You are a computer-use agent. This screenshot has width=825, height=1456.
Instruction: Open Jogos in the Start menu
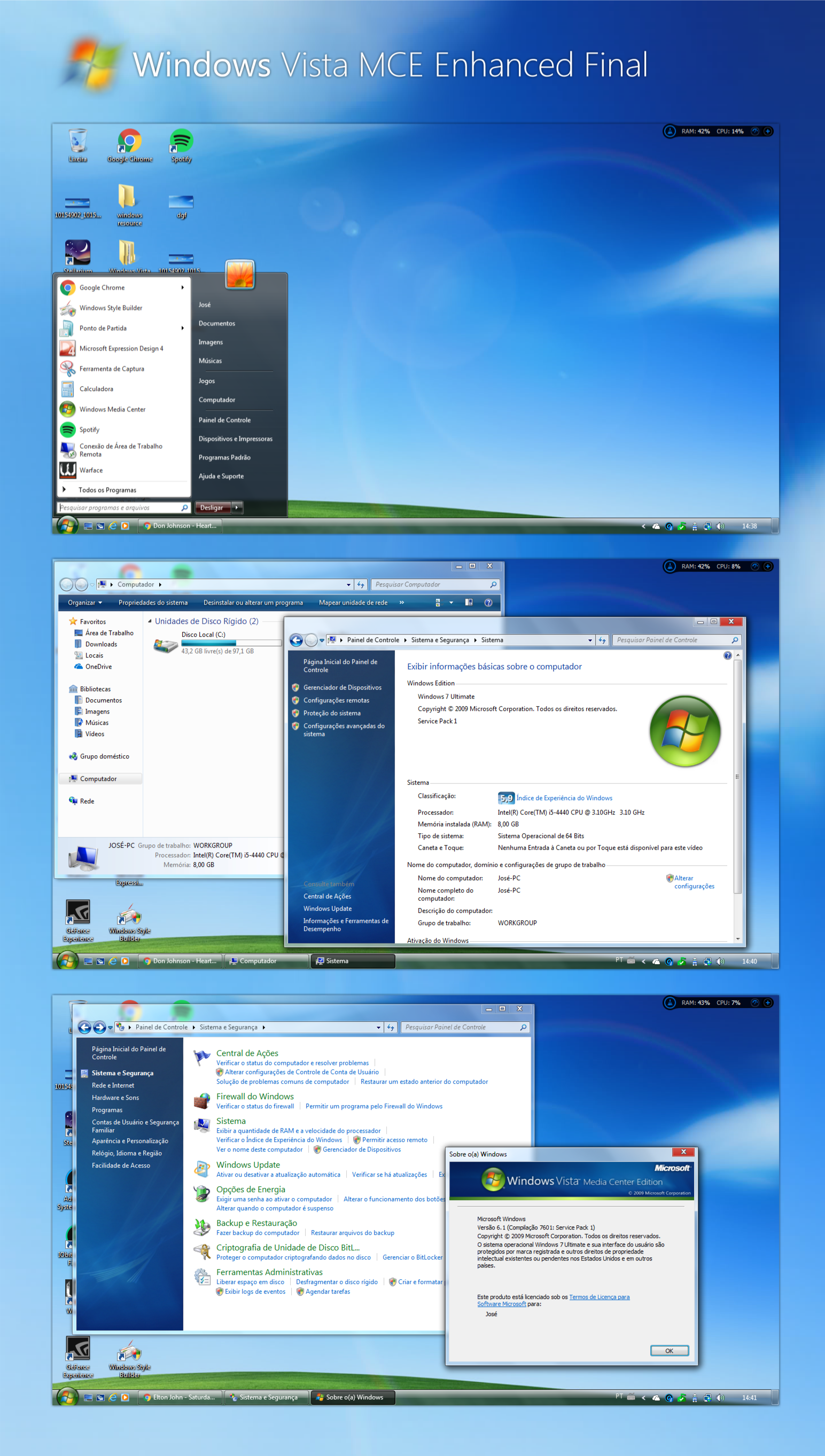(206, 381)
